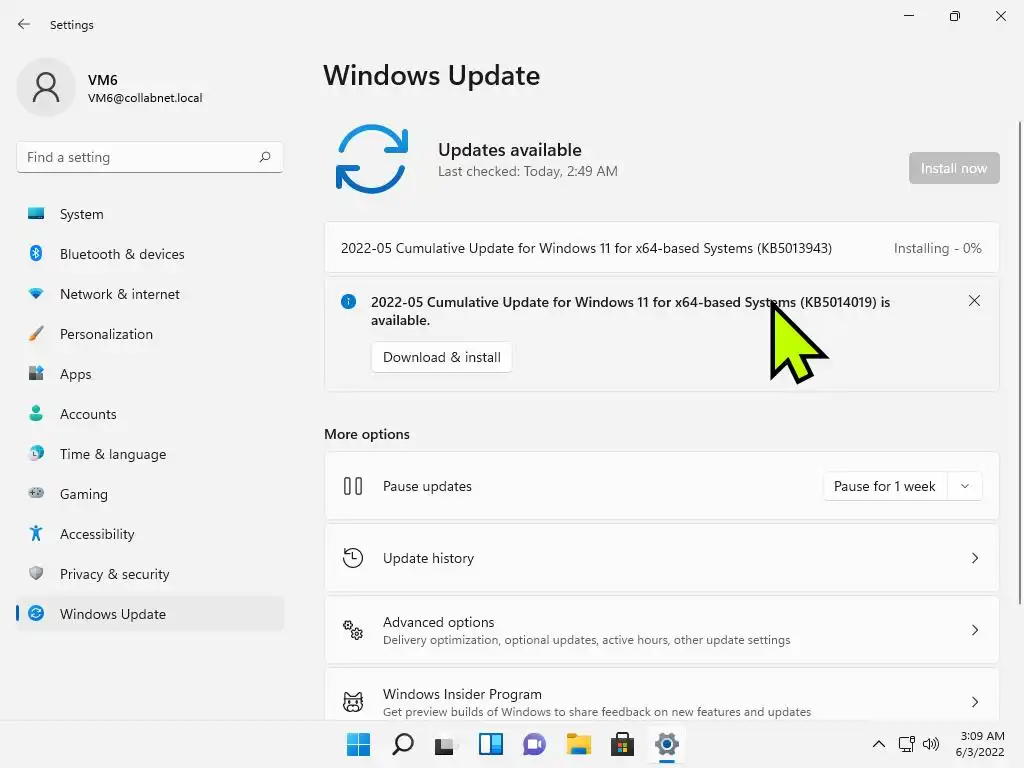The height and width of the screenshot is (768, 1024).
Task: Click the Privacy & security shield icon
Action: pyautogui.click(x=36, y=573)
